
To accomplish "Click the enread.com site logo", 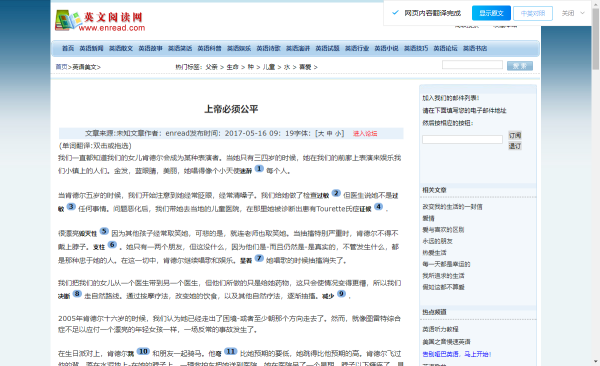I will pyautogui.click(x=100, y=21).
